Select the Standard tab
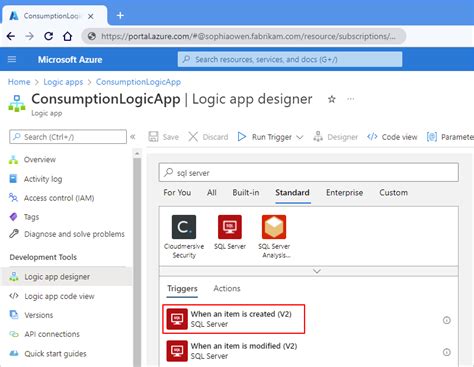The image size is (474, 367). (x=292, y=193)
